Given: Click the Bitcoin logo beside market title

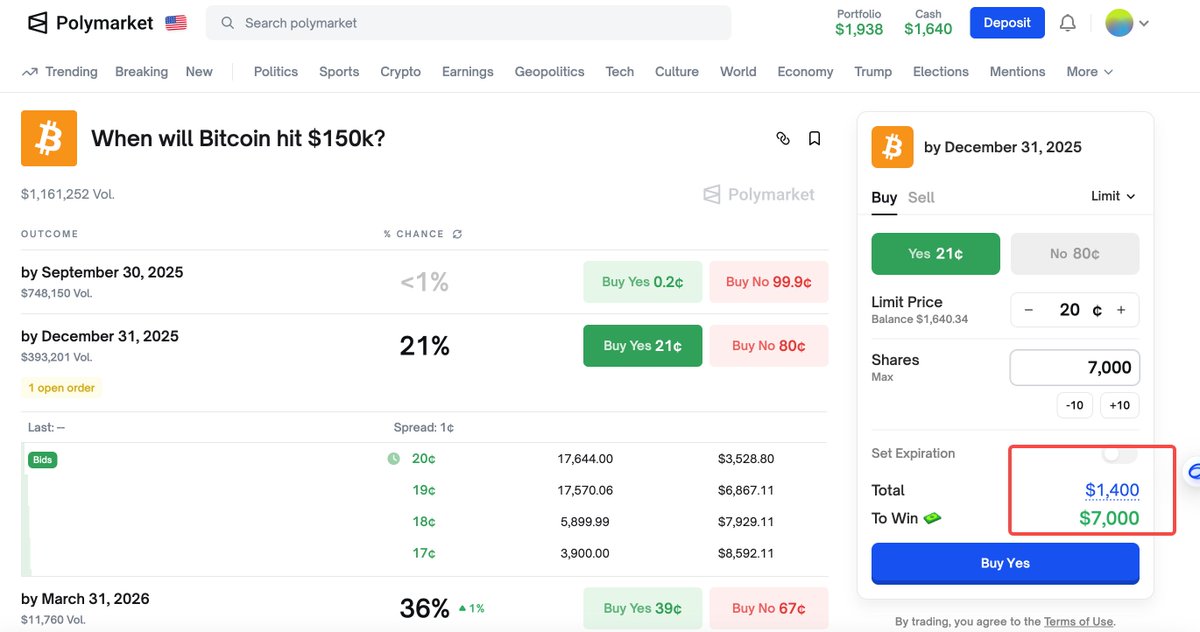Looking at the screenshot, I should pos(49,138).
